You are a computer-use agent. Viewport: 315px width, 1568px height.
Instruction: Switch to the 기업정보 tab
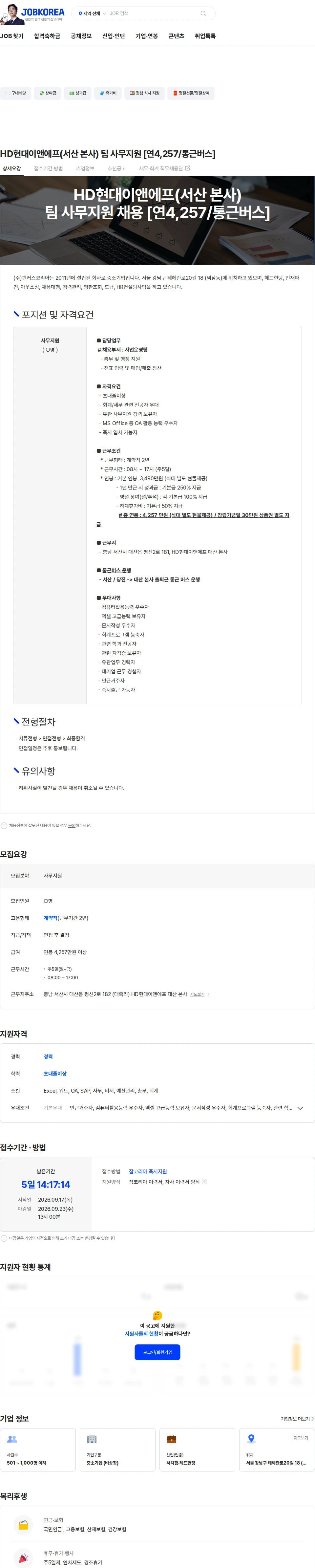pos(85,169)
